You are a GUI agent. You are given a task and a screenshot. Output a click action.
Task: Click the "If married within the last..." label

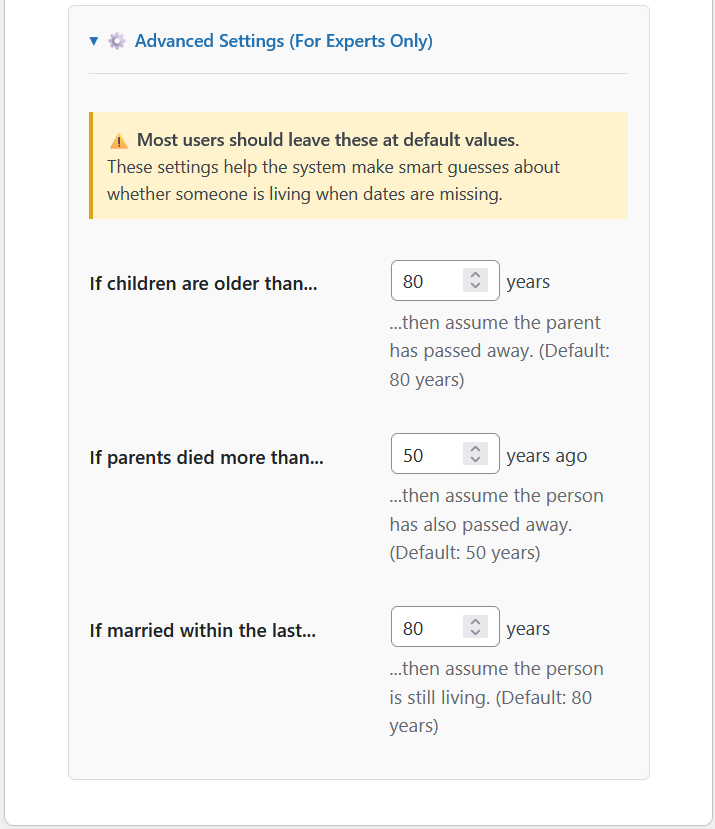pyautogui.click(x=202, y=630)
